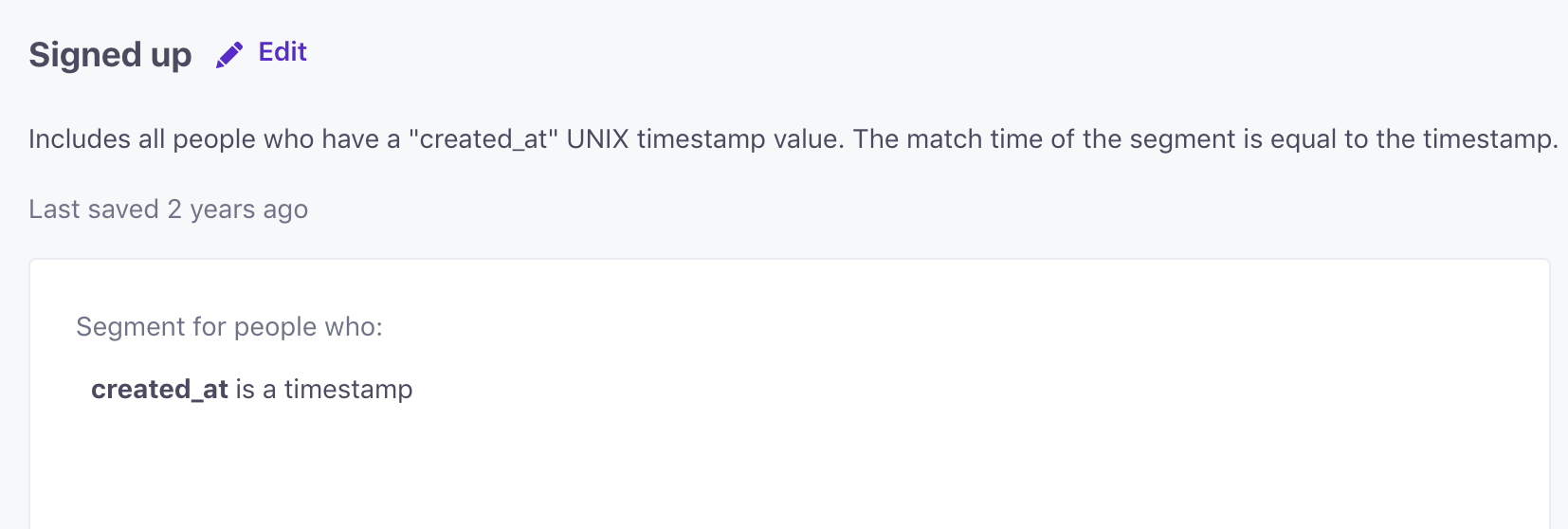1568x529 pixels.
Task: Click the Last saved 2 years ago text
Action: pyautogui.click(x=168, y=210)
